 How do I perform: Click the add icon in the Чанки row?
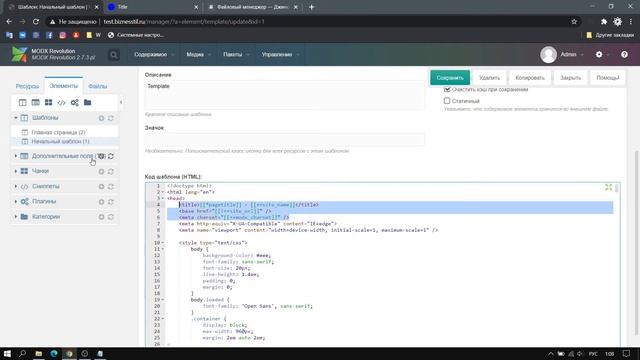click(x=101, y=171)
